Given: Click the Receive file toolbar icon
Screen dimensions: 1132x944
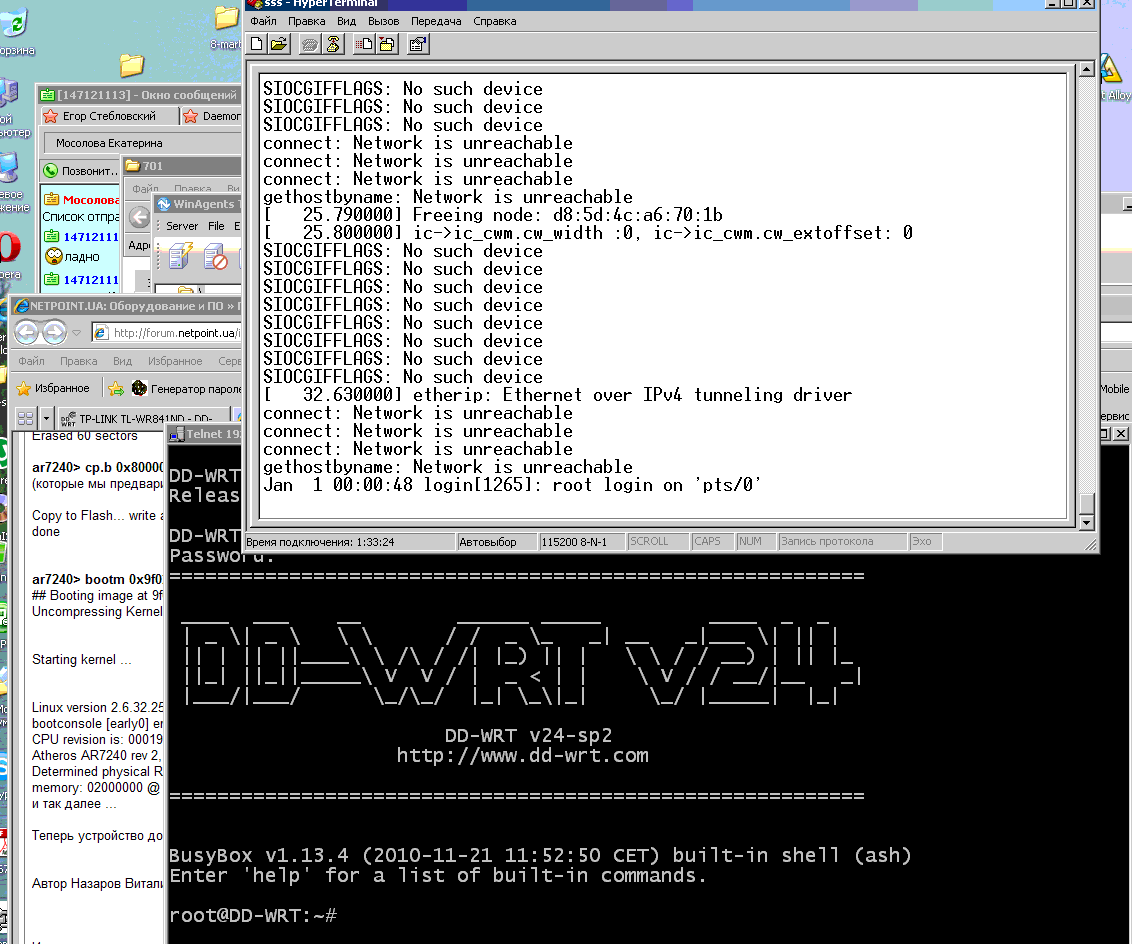Looking at the screenshot, I should [386, 43].
